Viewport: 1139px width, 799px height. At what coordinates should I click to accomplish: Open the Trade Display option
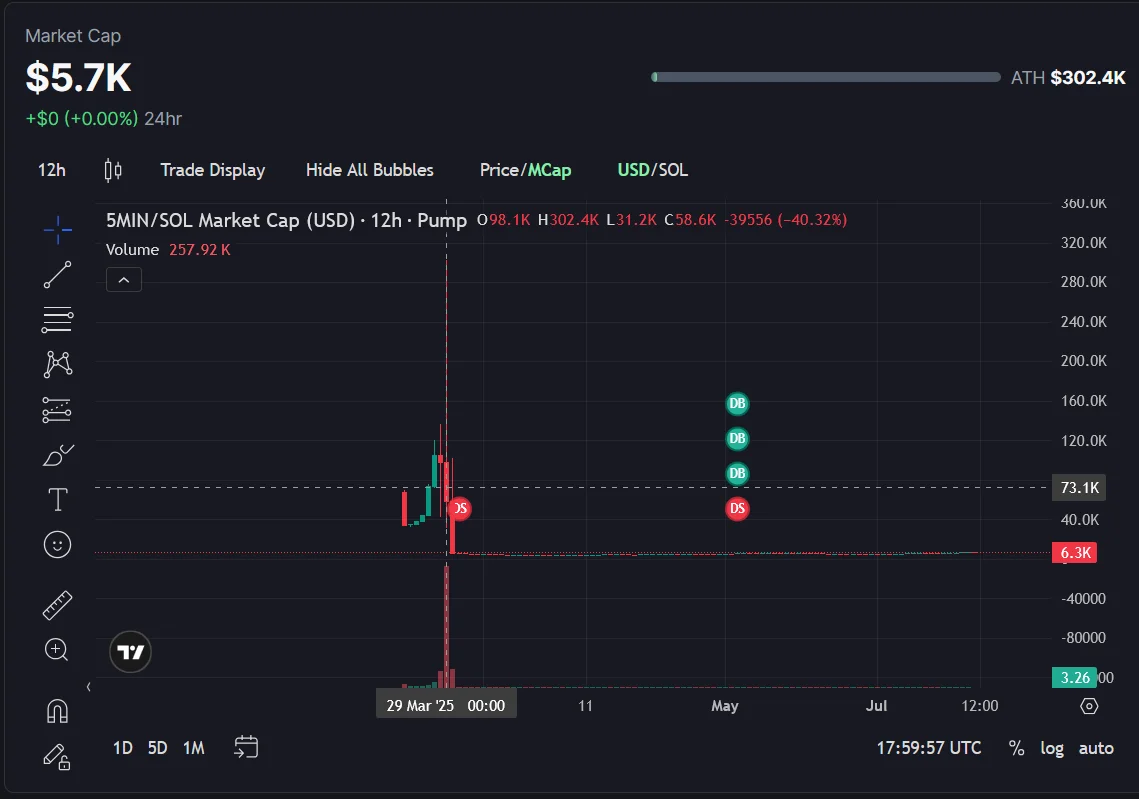[213, 170]
